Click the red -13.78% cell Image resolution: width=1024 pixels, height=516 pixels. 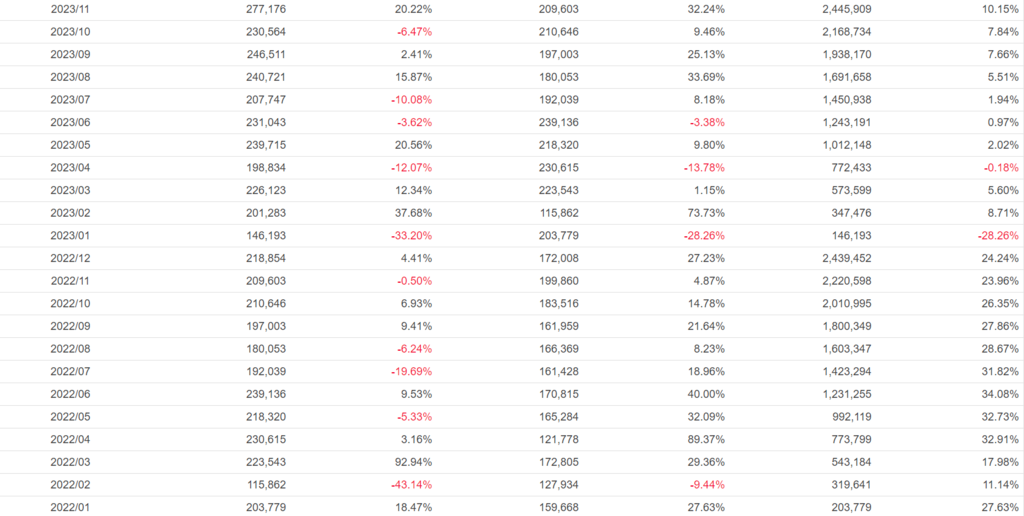[x=704, y=168]
